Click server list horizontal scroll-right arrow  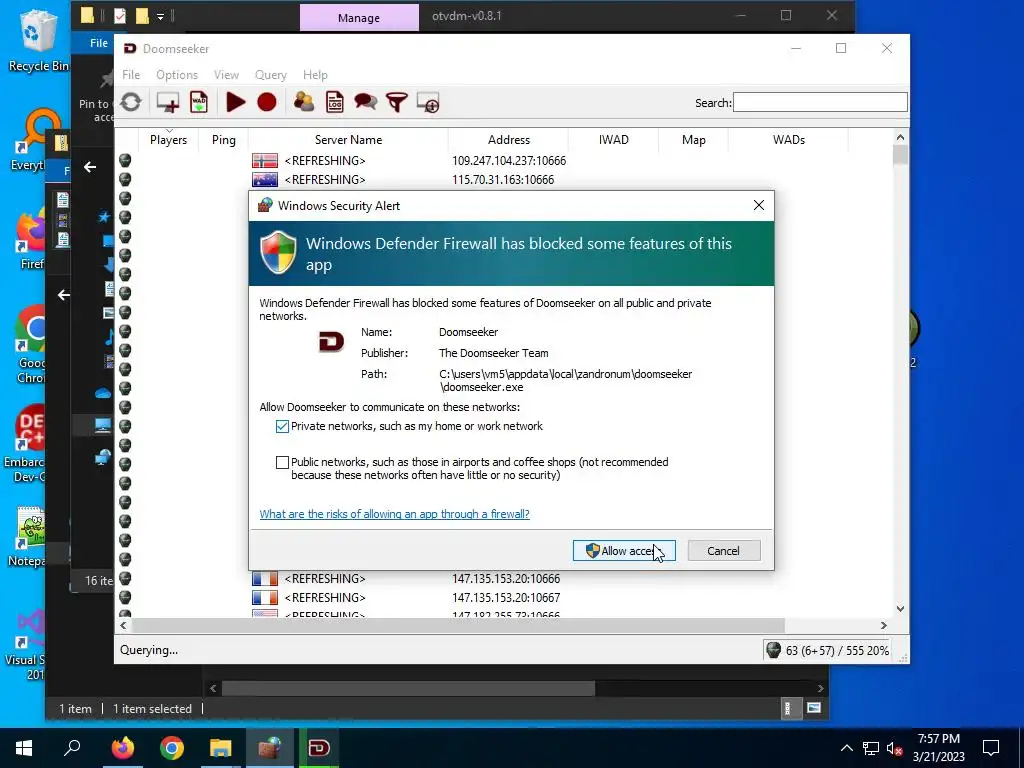884,626
